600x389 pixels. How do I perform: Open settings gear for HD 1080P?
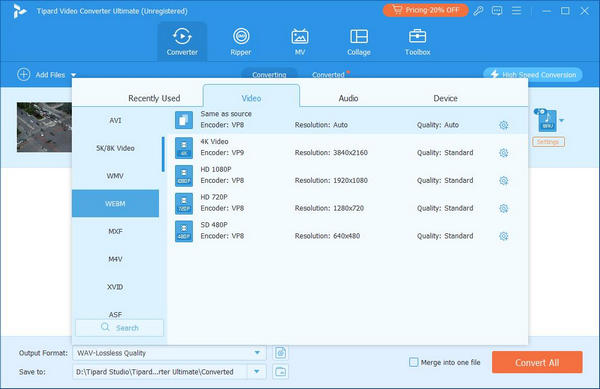point(504,181)
